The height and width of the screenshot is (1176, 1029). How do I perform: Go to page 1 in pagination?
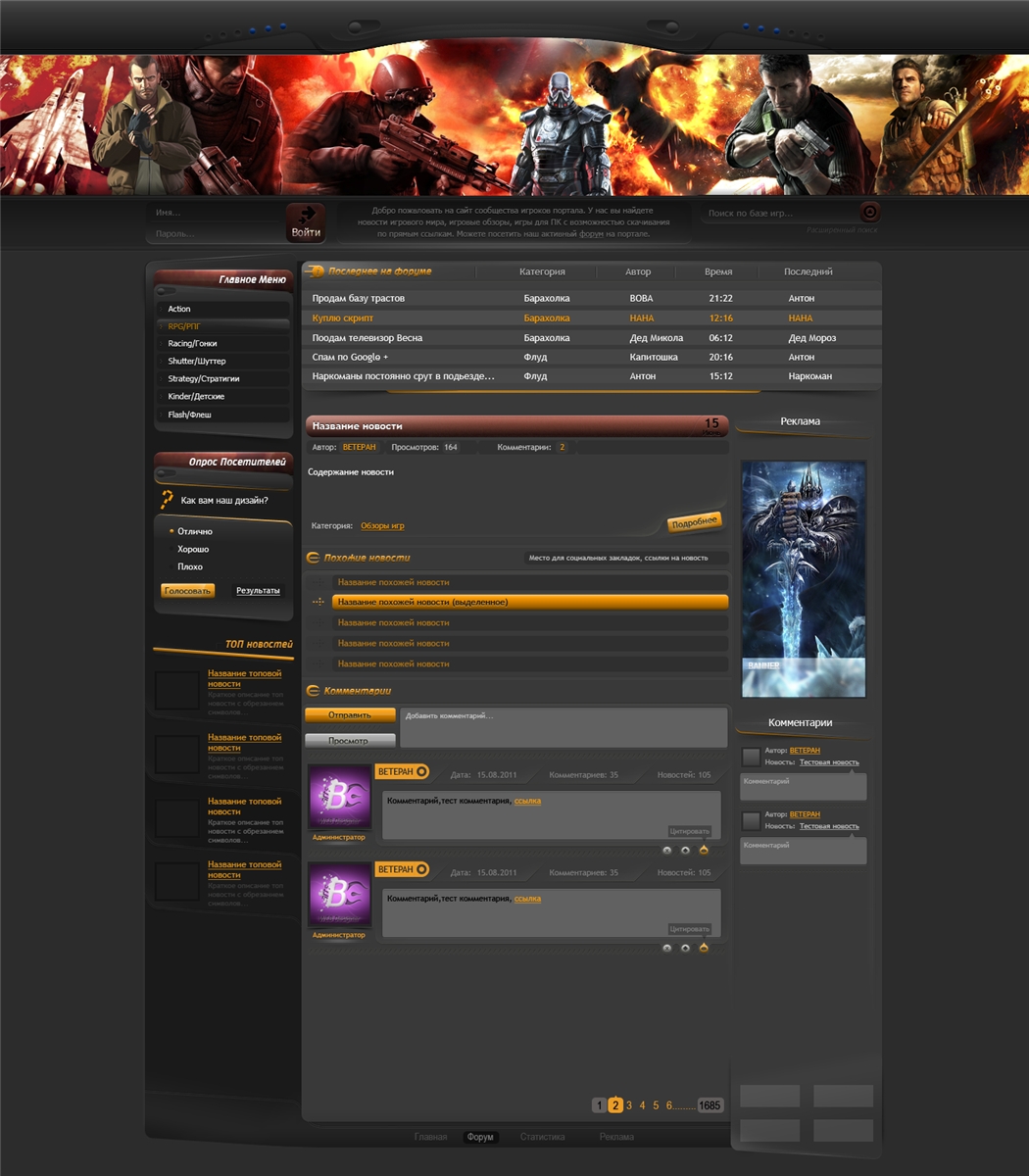(600, 1105)
